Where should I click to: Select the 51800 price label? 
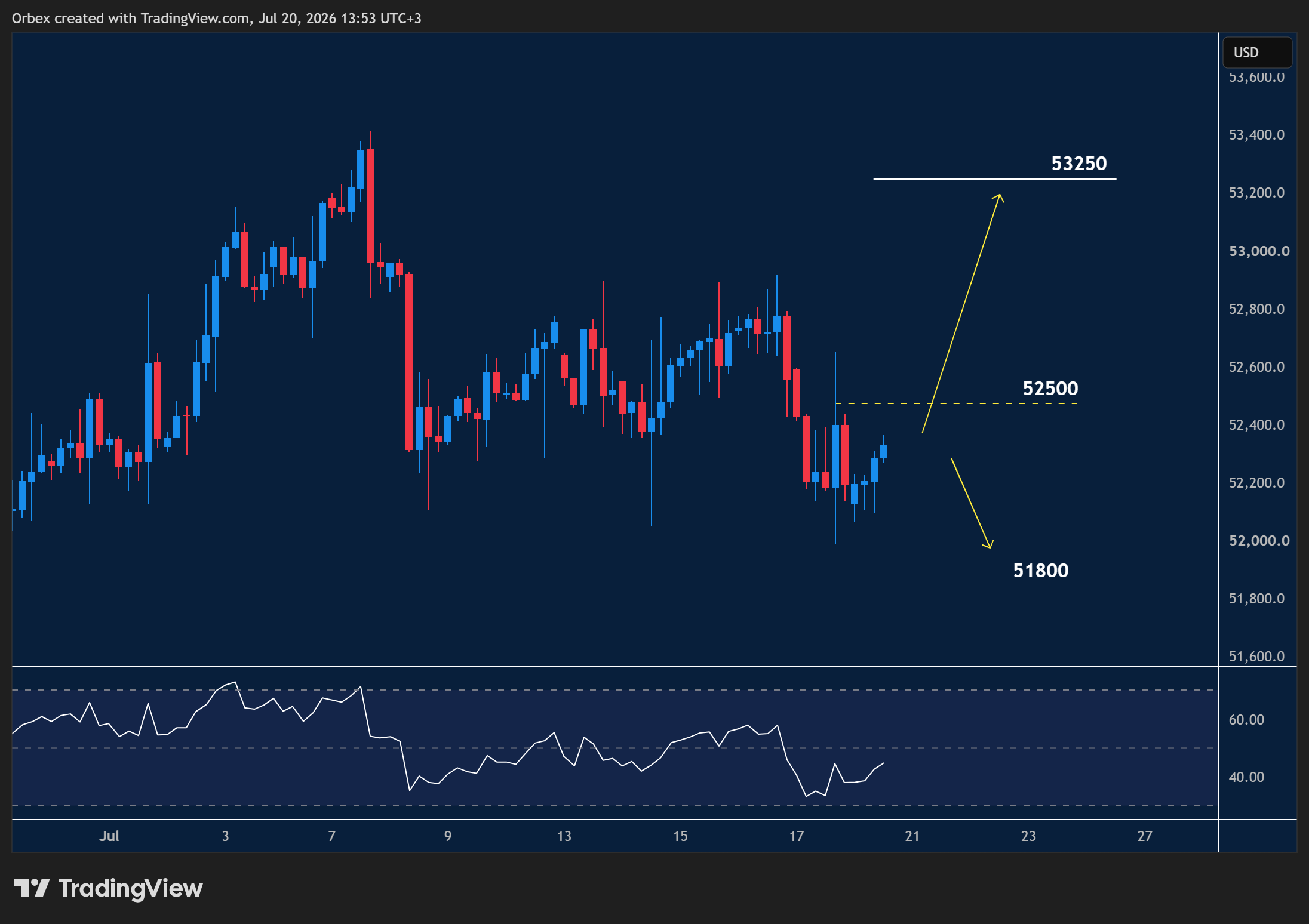1041,571
